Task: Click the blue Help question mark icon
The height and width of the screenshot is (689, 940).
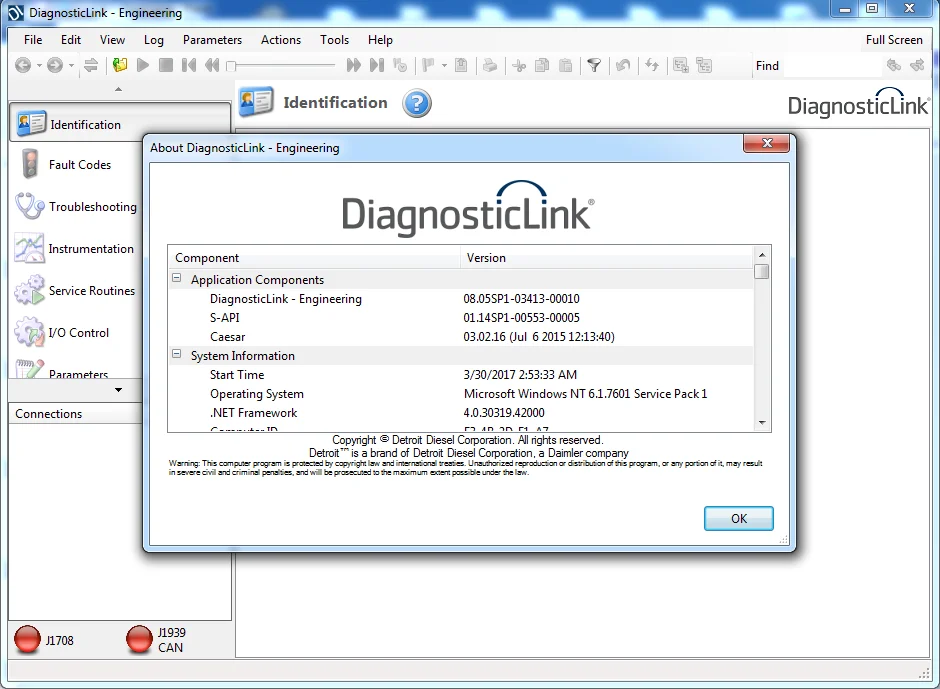Action: pos(417,103)
